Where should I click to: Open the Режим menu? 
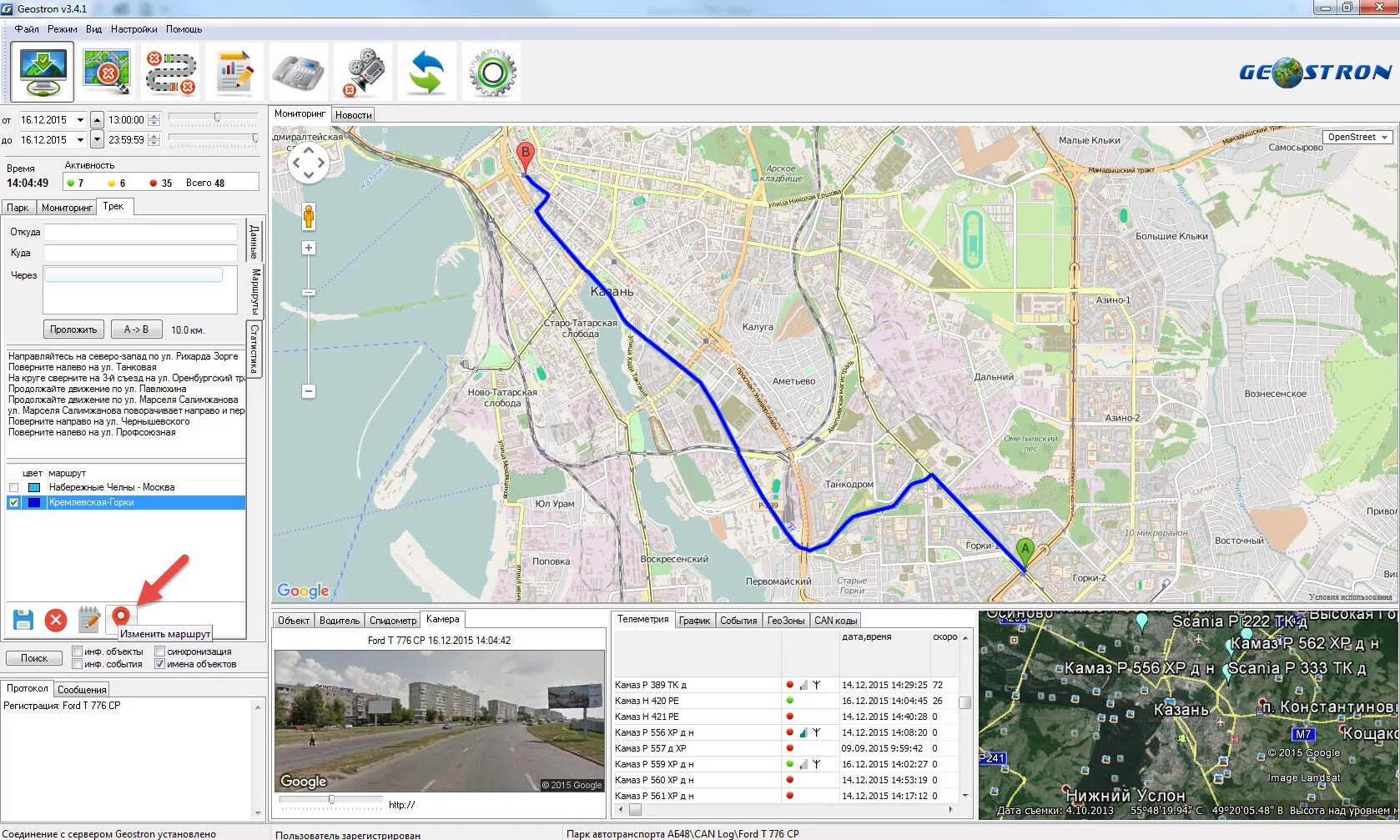tap(63, 29)
